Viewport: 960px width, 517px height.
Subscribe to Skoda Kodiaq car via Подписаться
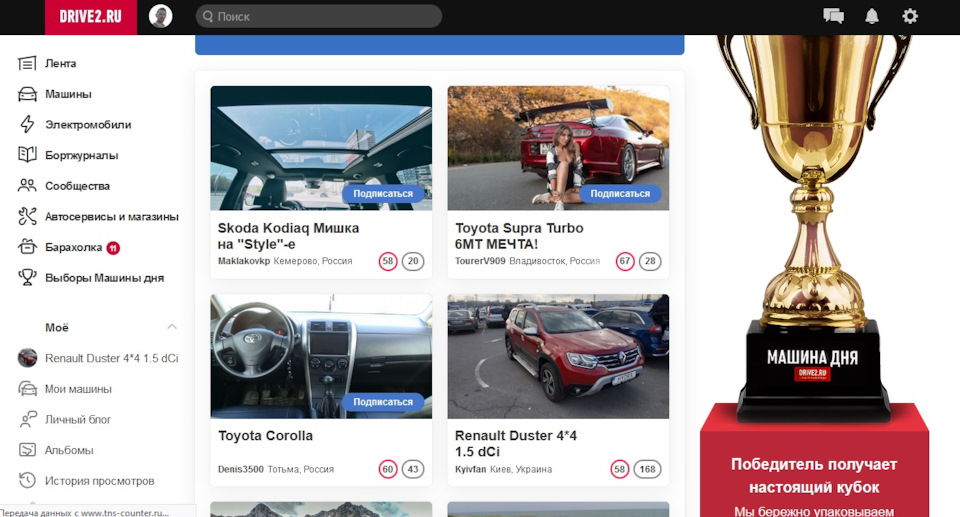coord(383,194)
